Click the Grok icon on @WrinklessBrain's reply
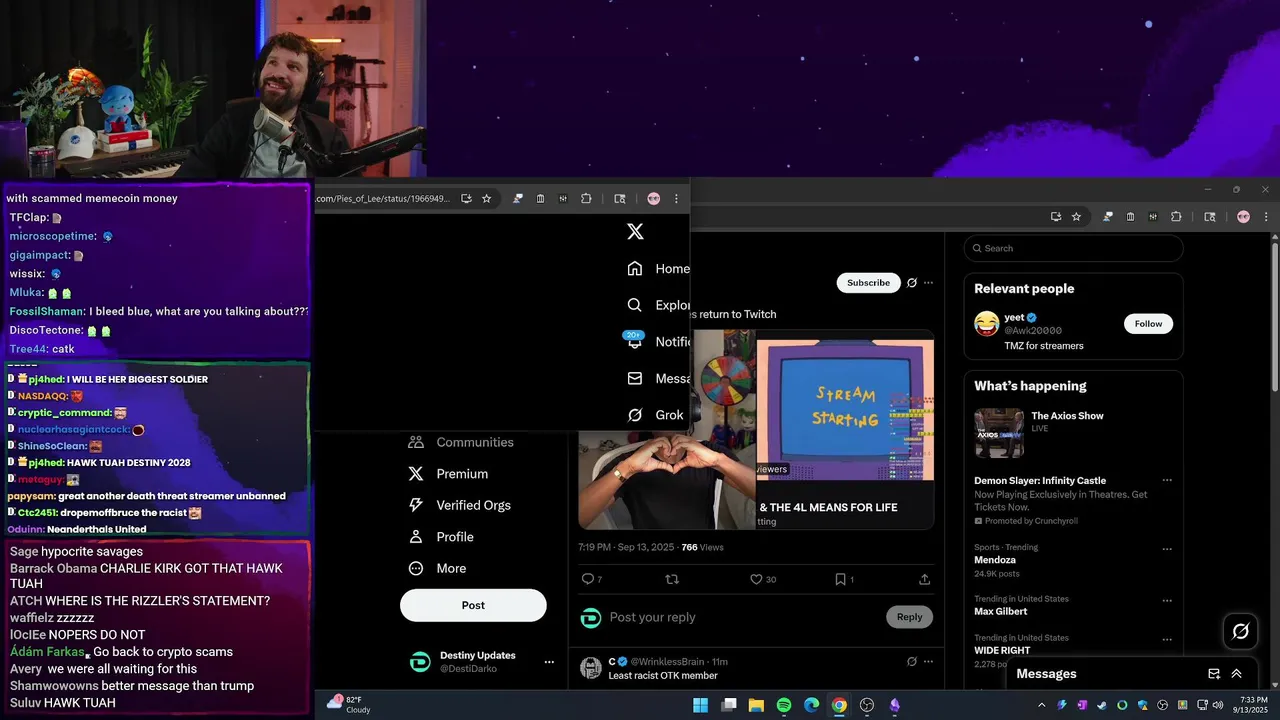Viewport: 1280px width, 720px height. (912, 661)
